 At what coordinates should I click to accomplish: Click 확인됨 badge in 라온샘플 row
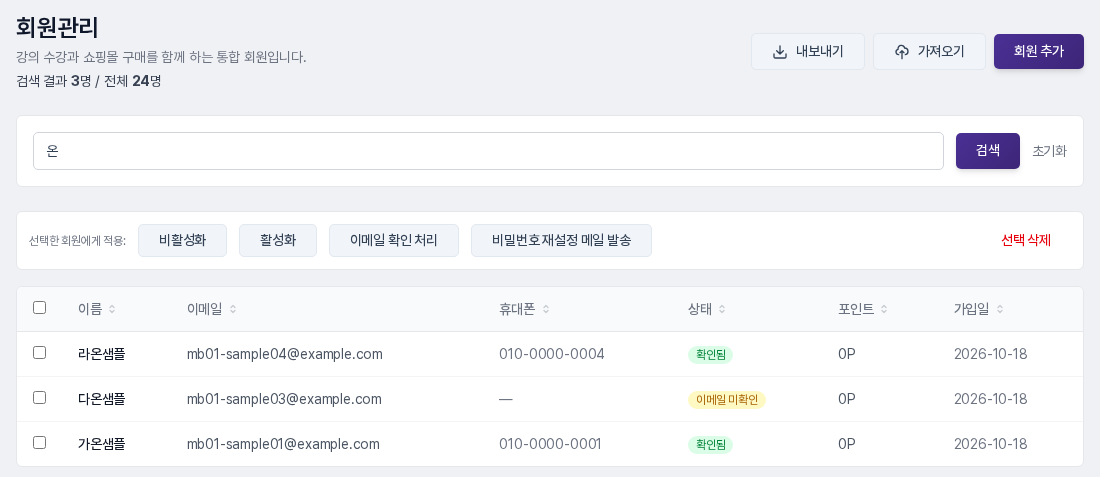pyautogui.click(x=710, y=355)
